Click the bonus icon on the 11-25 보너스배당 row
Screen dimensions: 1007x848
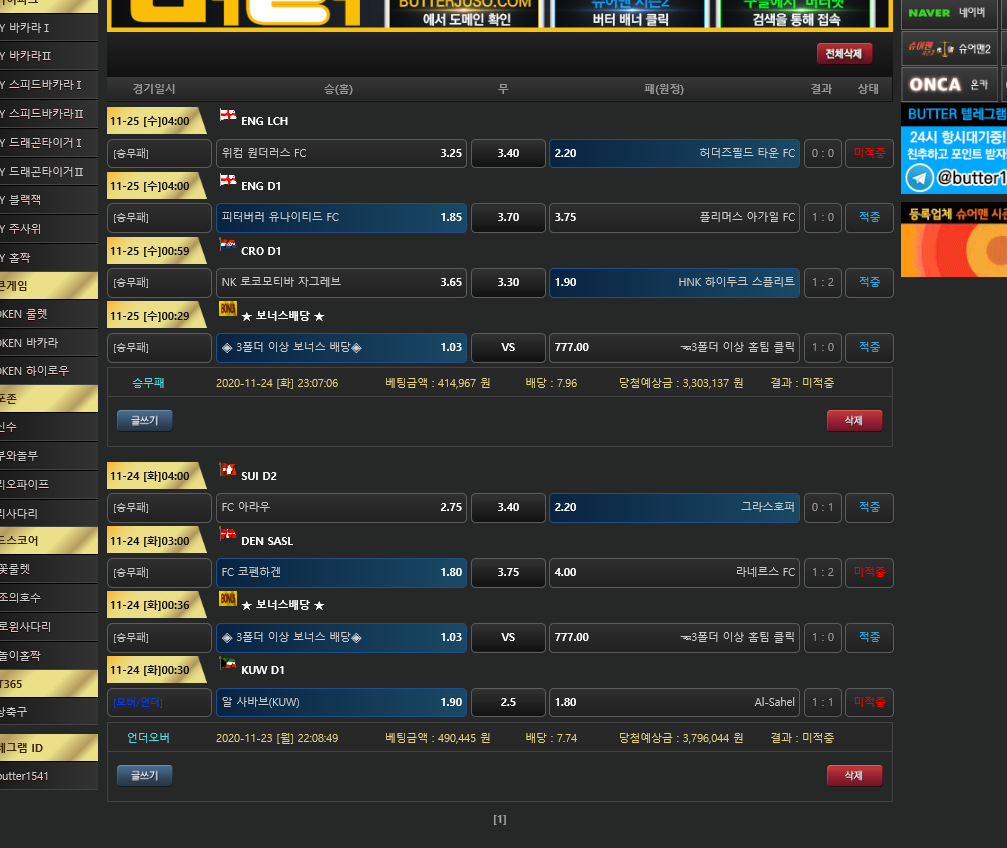pos(228,310)
